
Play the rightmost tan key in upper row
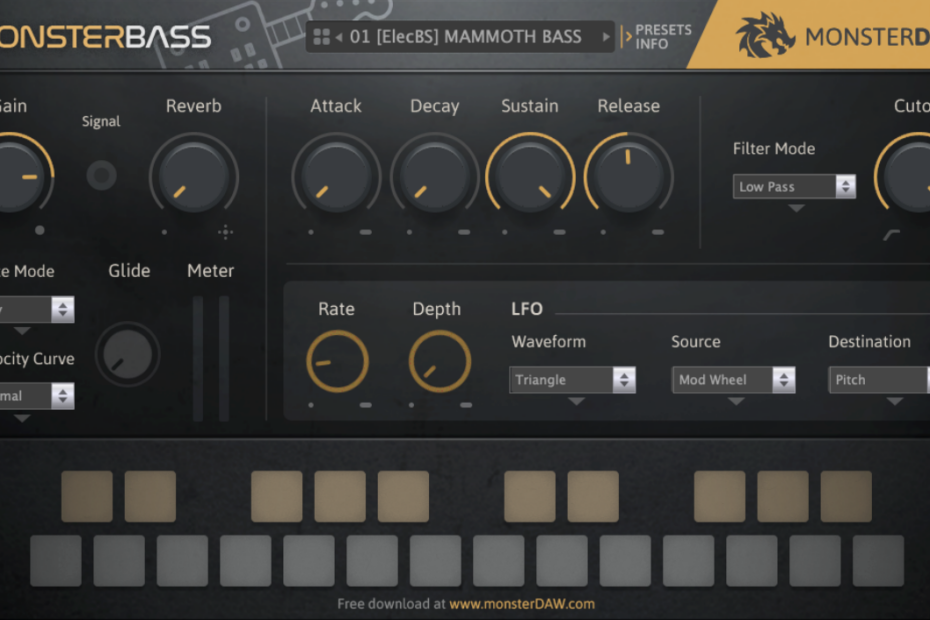point(846,497)
